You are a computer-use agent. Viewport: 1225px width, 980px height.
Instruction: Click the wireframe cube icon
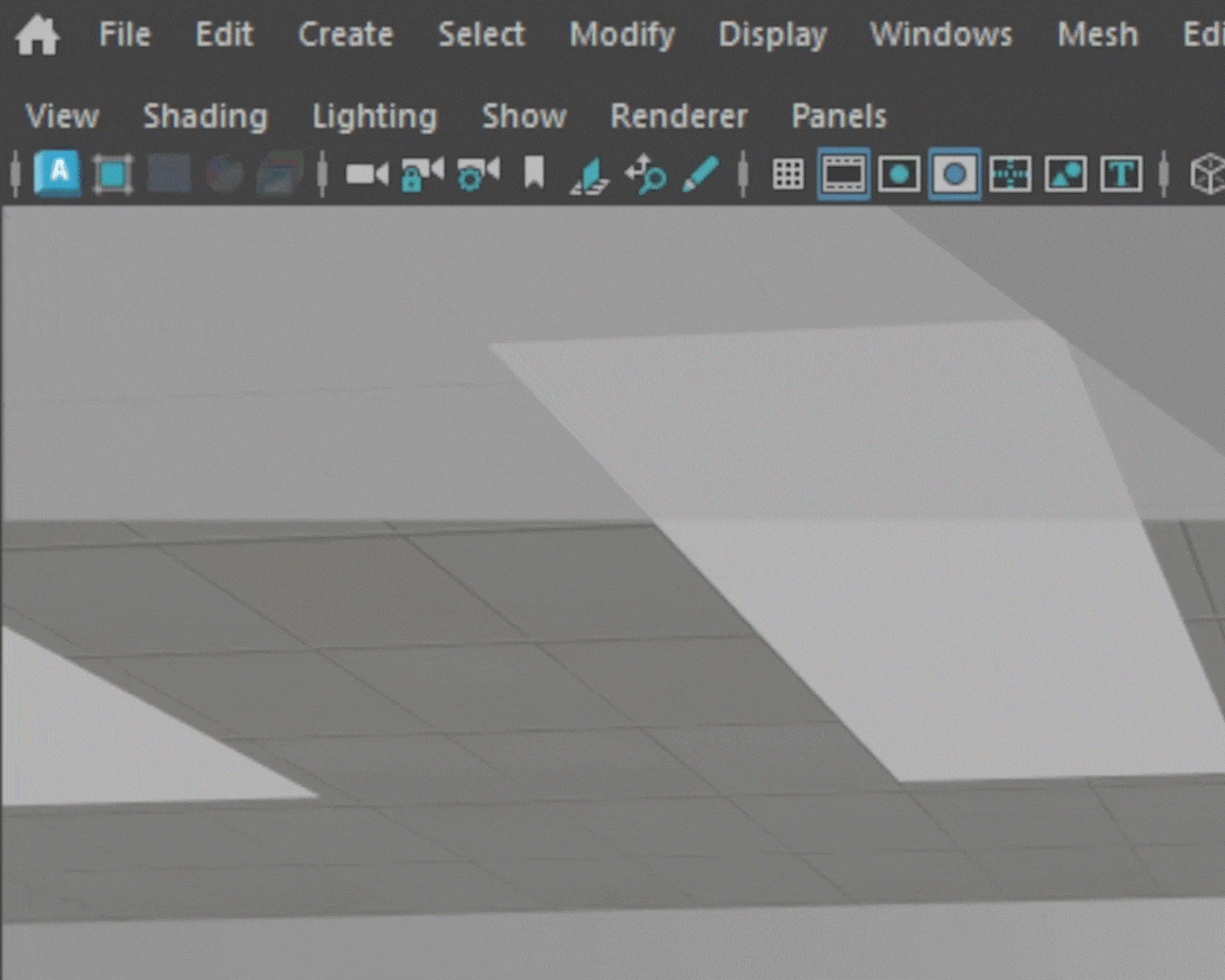(x=1208, y=173)
